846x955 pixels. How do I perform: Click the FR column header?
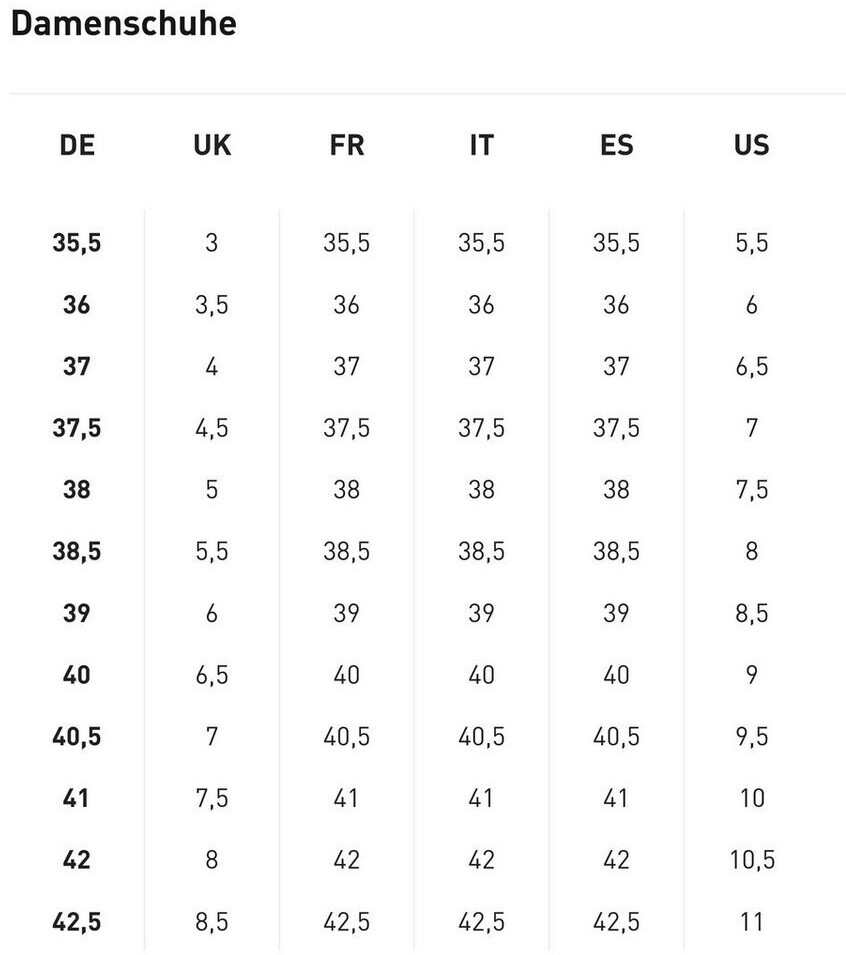coord(346,145)
